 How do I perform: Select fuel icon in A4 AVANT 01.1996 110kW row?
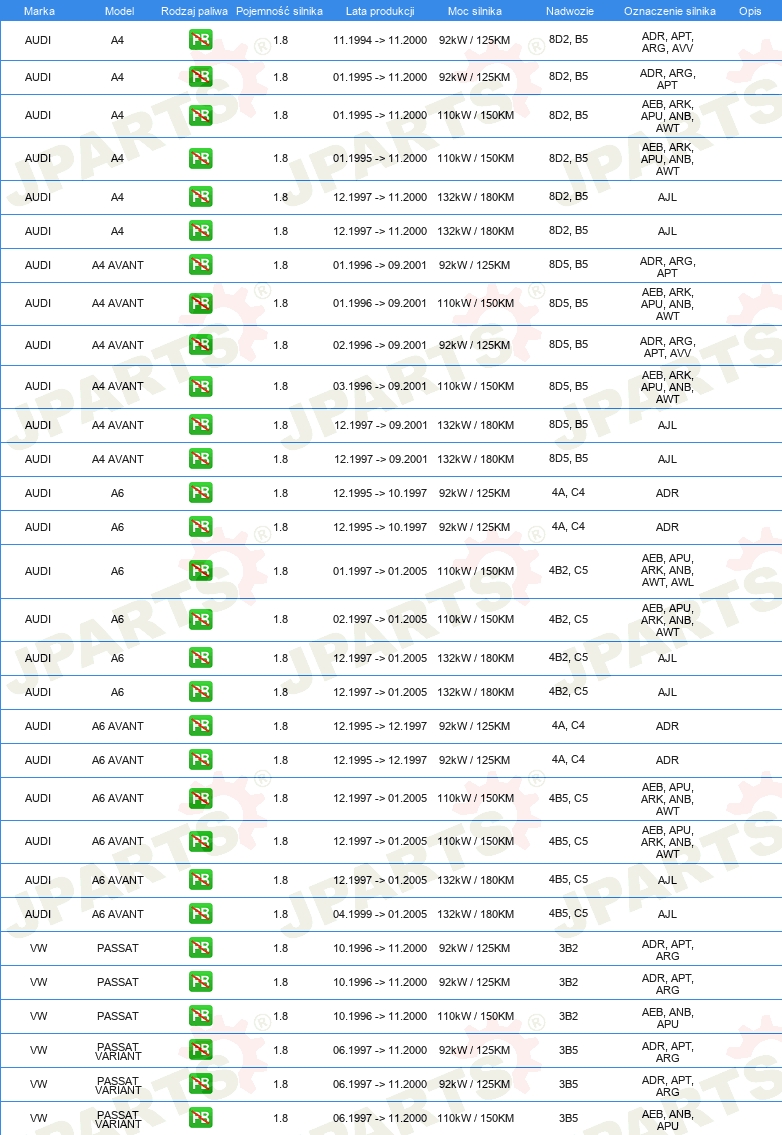pyautogui.click(x=201, y=303)
